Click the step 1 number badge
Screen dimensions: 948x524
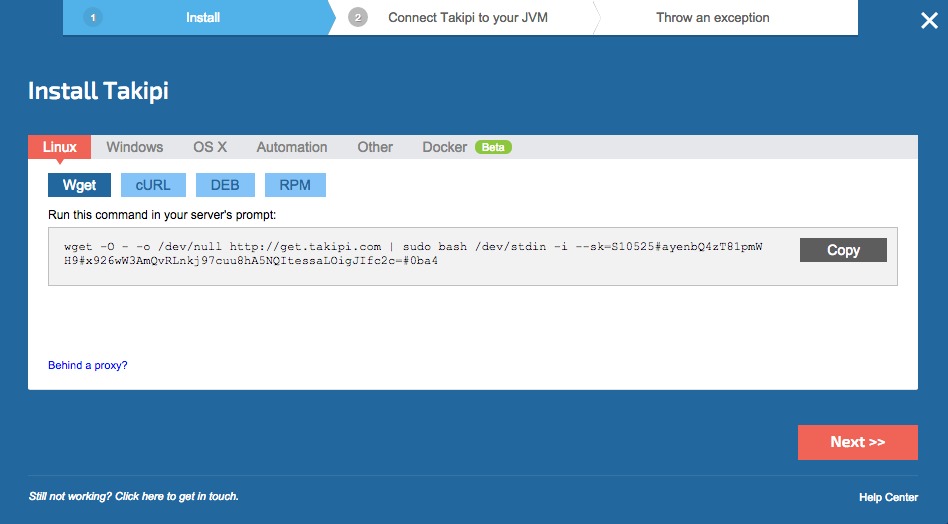93,18
